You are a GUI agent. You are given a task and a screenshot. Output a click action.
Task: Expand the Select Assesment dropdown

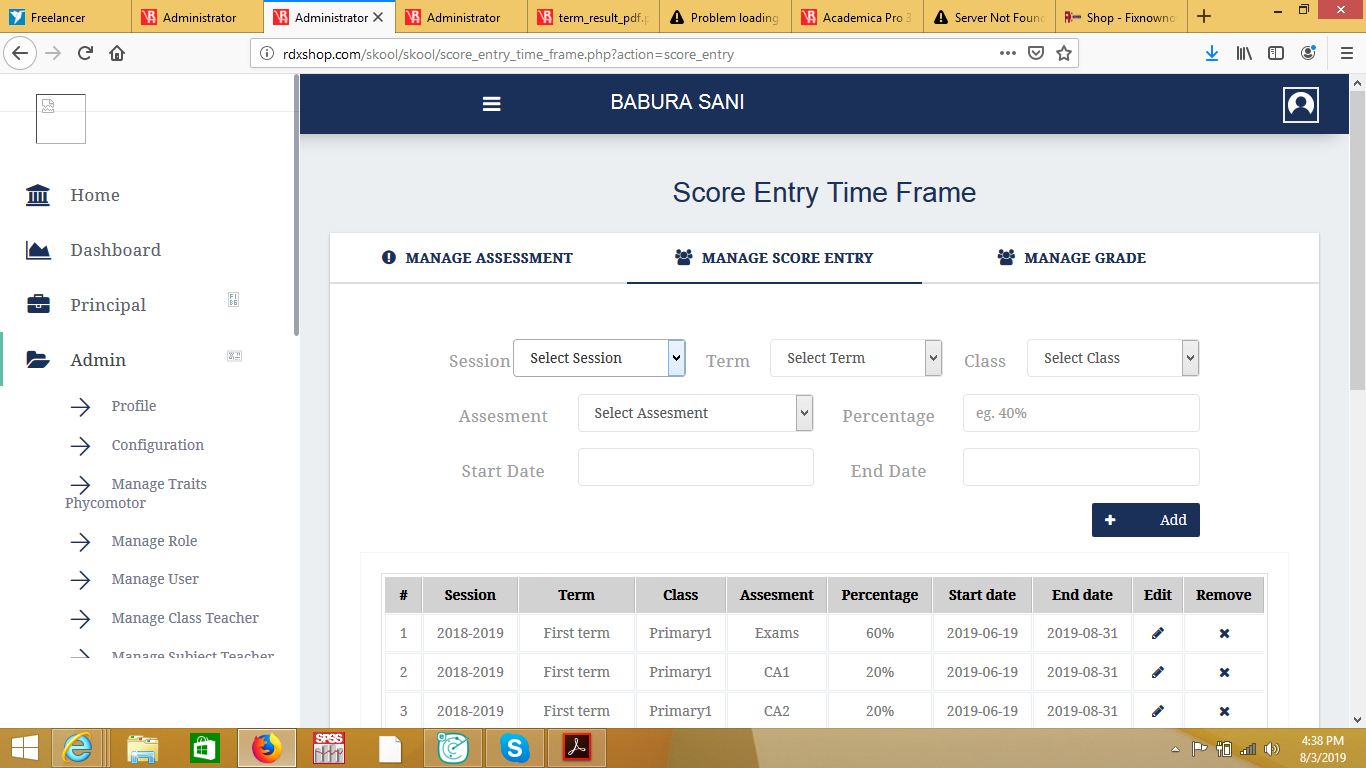[x=695, y=413]
